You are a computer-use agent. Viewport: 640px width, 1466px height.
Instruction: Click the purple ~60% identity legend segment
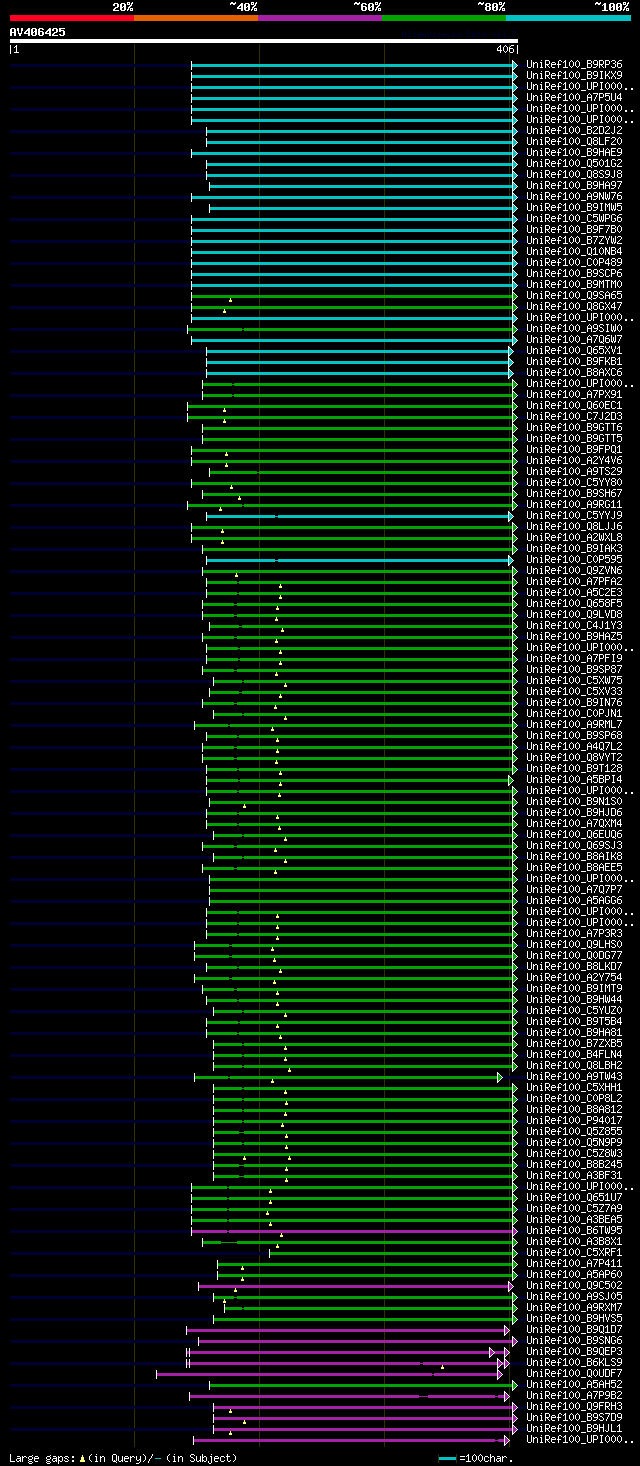[x=320, y=17]
